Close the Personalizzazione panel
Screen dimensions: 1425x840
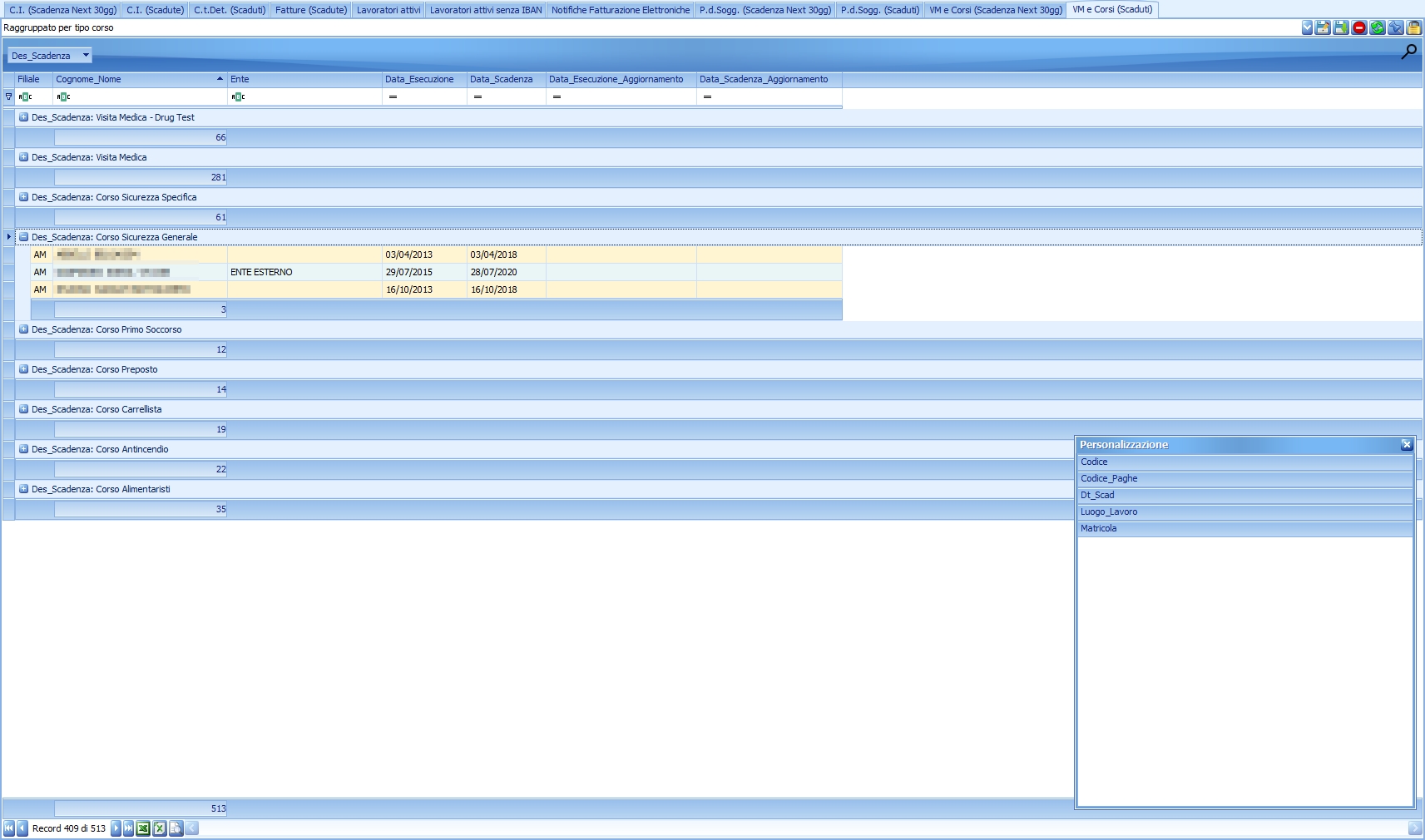pos(1406,445)
